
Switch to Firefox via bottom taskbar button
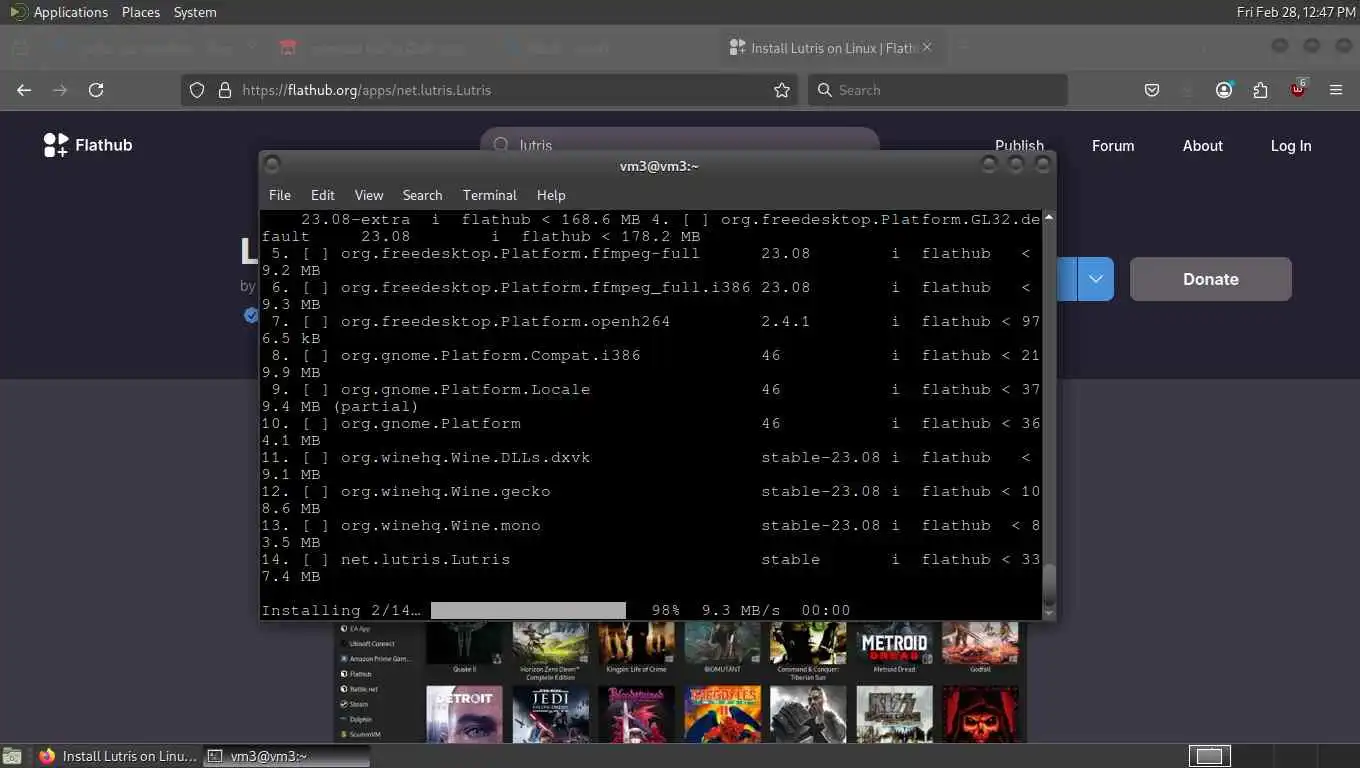click(x=118, y=757)
